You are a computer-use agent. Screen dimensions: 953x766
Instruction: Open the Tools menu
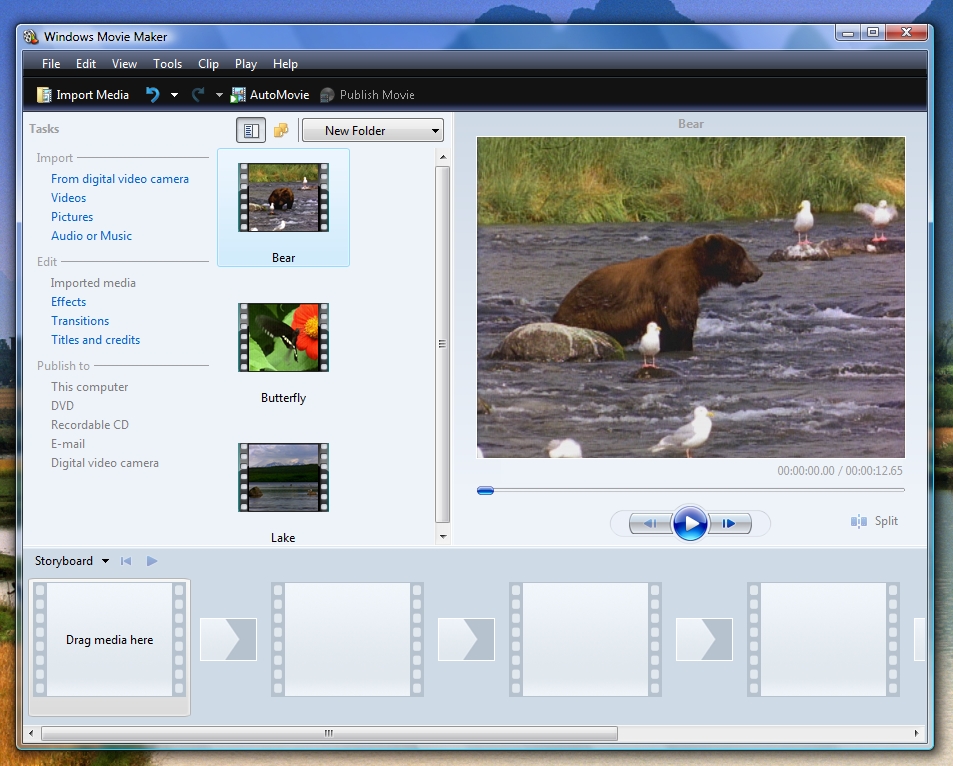(167, 64)
